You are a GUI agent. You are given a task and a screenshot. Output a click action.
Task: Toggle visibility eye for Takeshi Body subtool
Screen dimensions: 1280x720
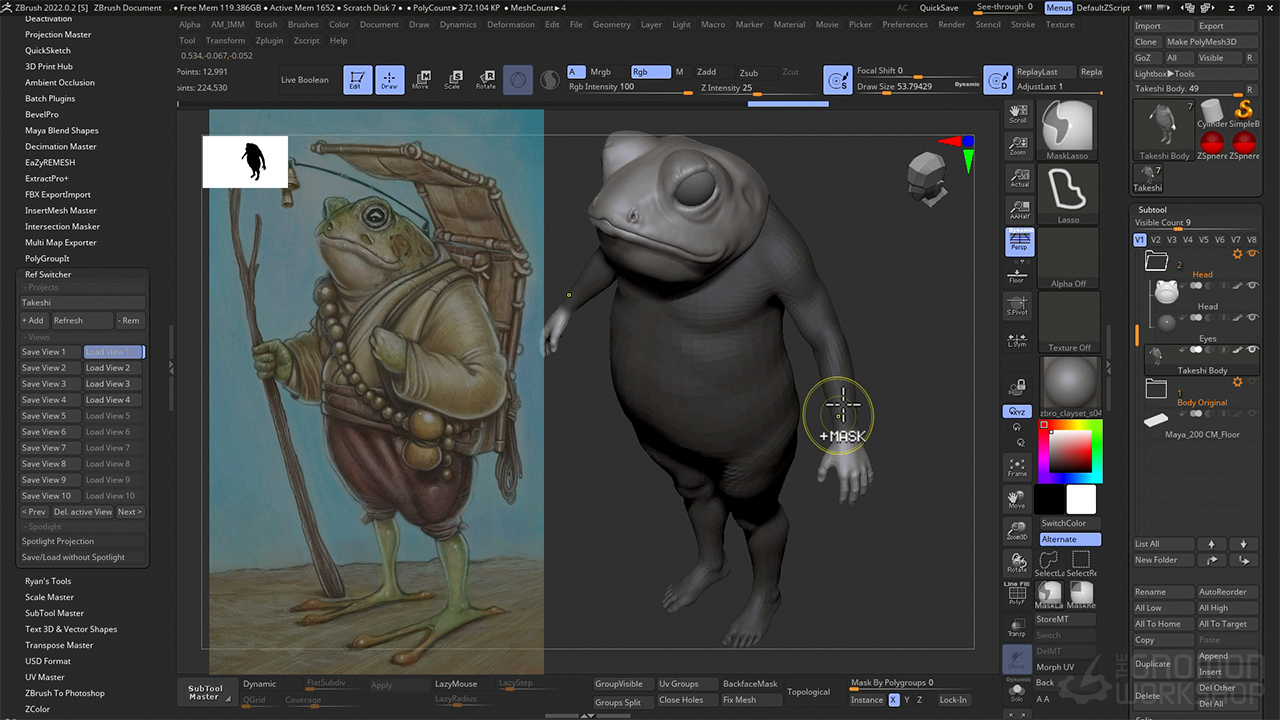pos(1252,349)
